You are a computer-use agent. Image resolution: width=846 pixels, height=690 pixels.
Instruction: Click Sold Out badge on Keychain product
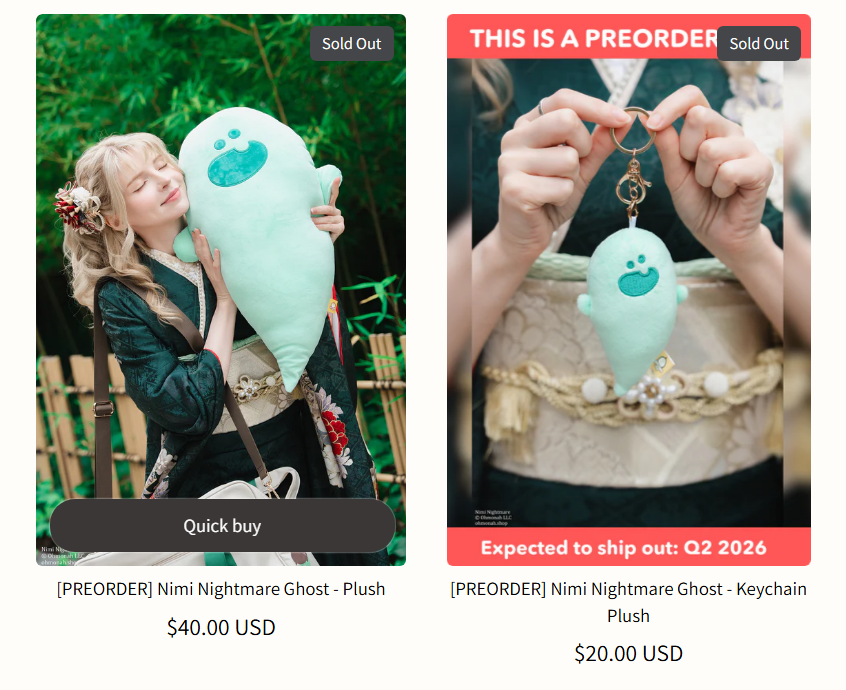(759, 44)
